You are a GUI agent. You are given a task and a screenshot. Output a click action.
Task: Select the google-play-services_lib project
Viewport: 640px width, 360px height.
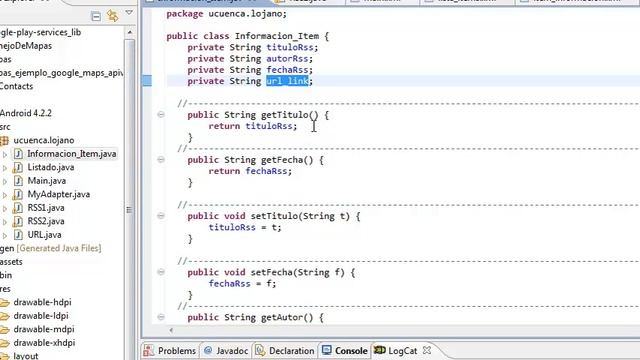[40, 32]
